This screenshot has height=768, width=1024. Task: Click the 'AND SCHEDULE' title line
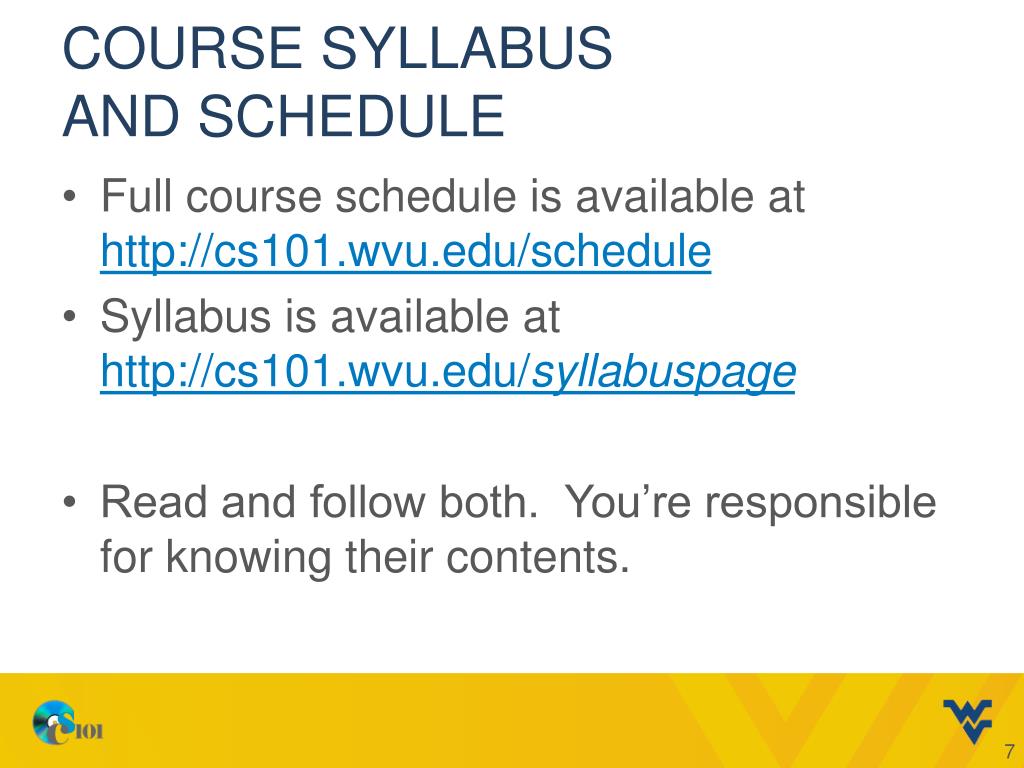[283, 116]
